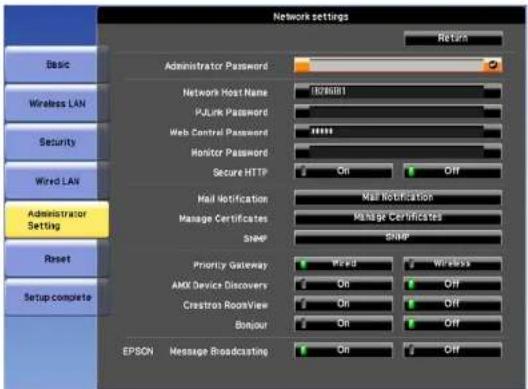
Task: Click the Network settings title text
Action: click(310, 17)
